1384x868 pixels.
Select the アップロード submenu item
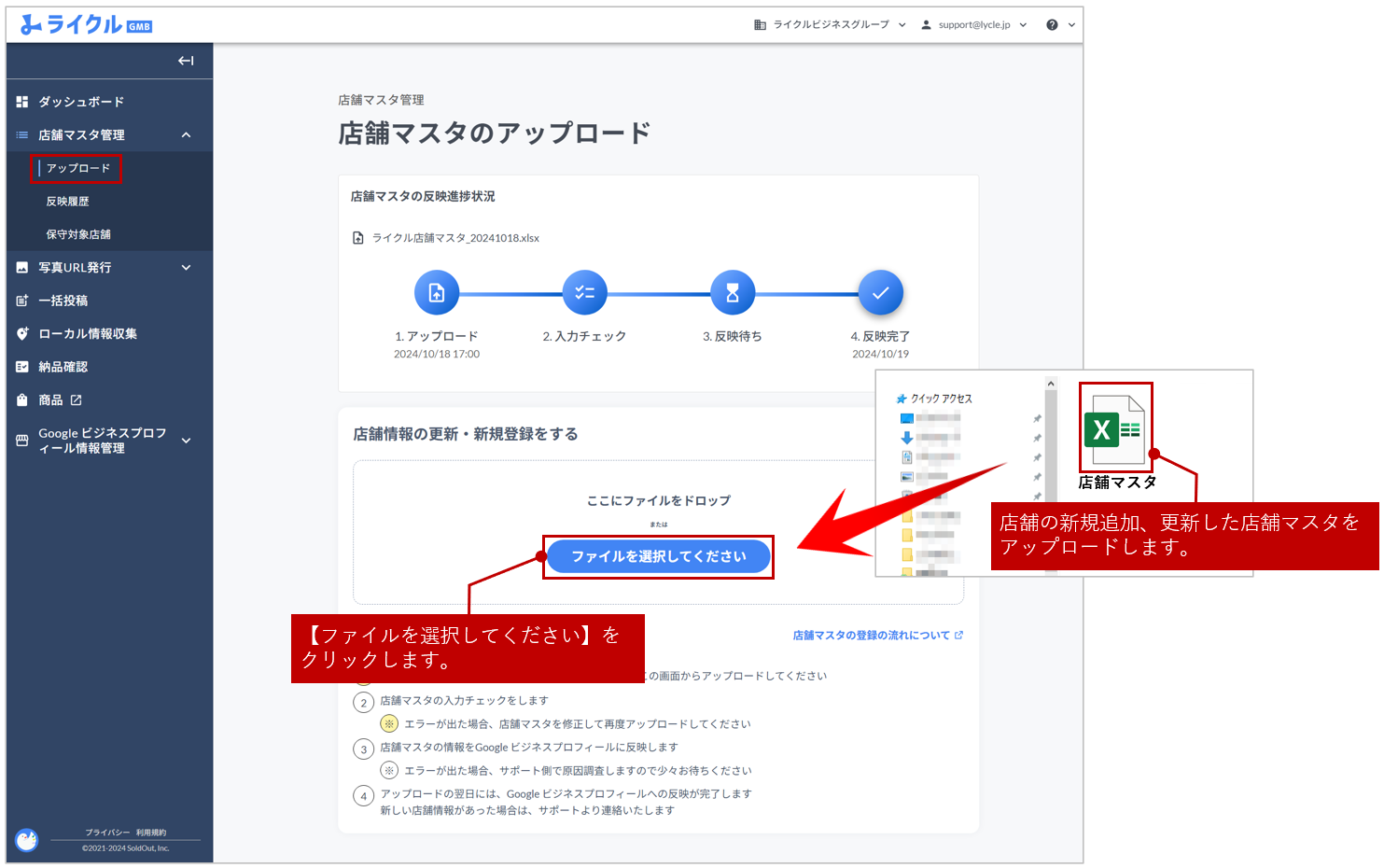(78, 168)
